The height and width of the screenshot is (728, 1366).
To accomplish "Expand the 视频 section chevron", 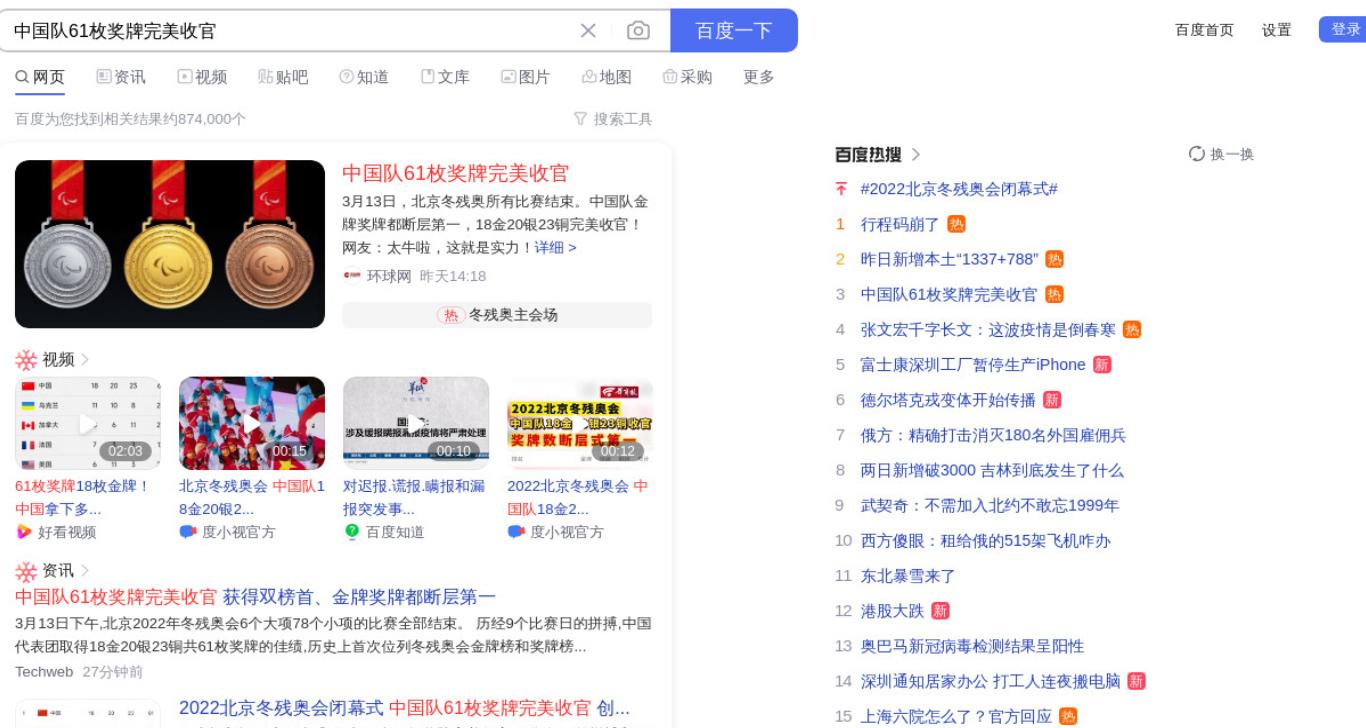I will 86,359.
